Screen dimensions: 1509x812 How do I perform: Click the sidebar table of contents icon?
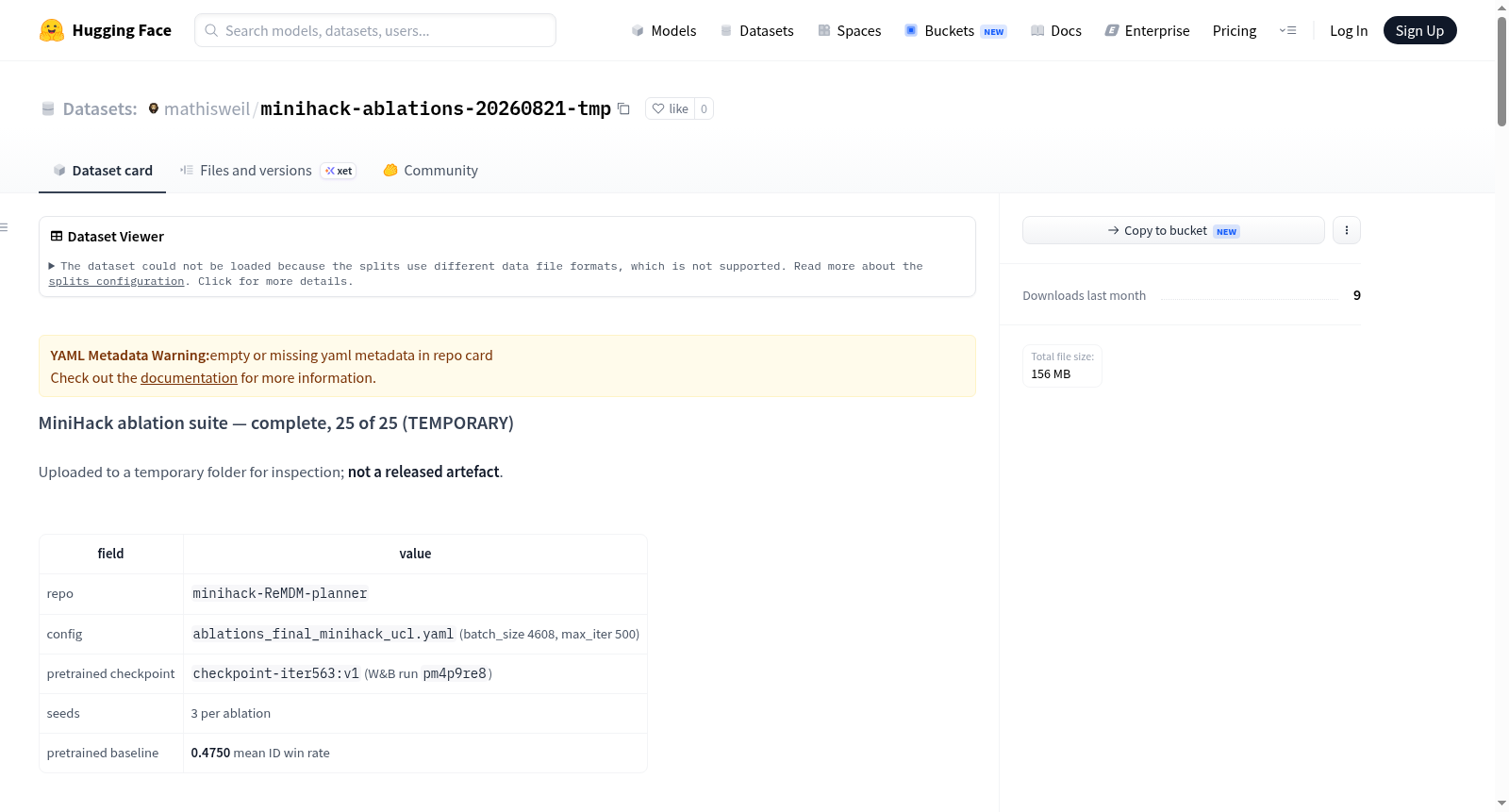[x=4, y=227]
